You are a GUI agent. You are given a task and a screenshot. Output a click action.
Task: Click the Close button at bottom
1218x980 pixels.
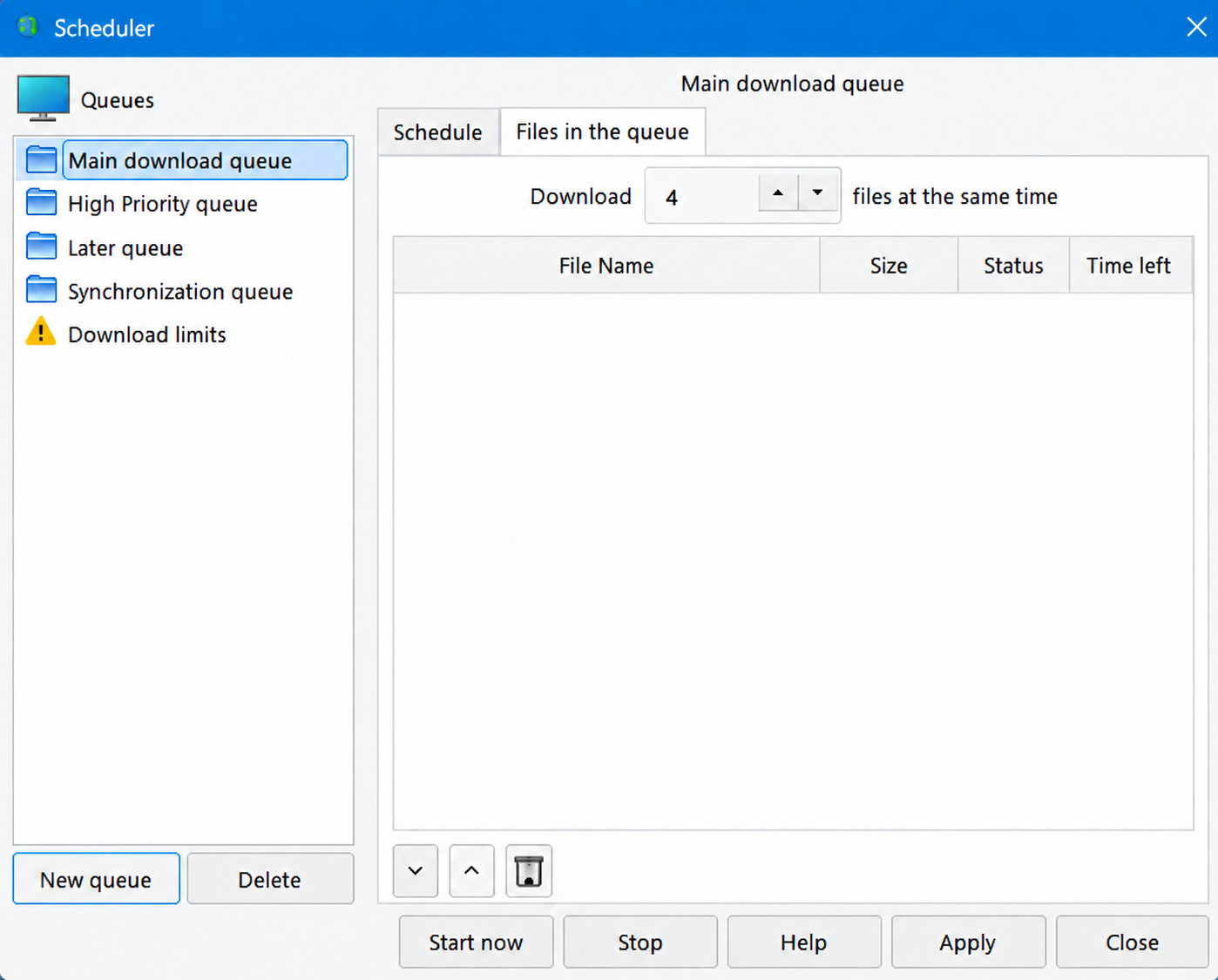click(1133, 942)
